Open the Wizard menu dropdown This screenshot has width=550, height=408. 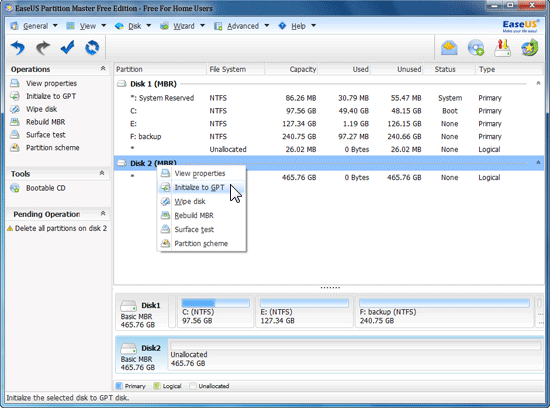pyautogui.click(x=182, y=26)
